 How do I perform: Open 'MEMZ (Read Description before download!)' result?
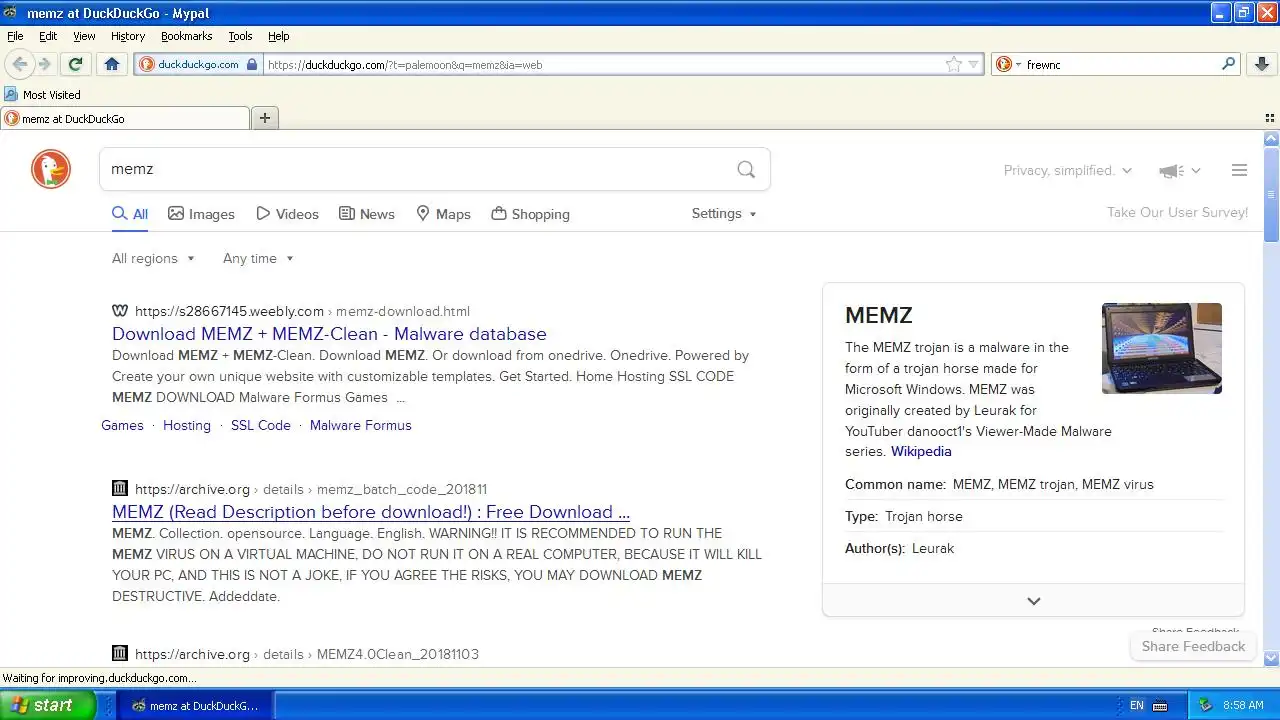pos(371,512)
